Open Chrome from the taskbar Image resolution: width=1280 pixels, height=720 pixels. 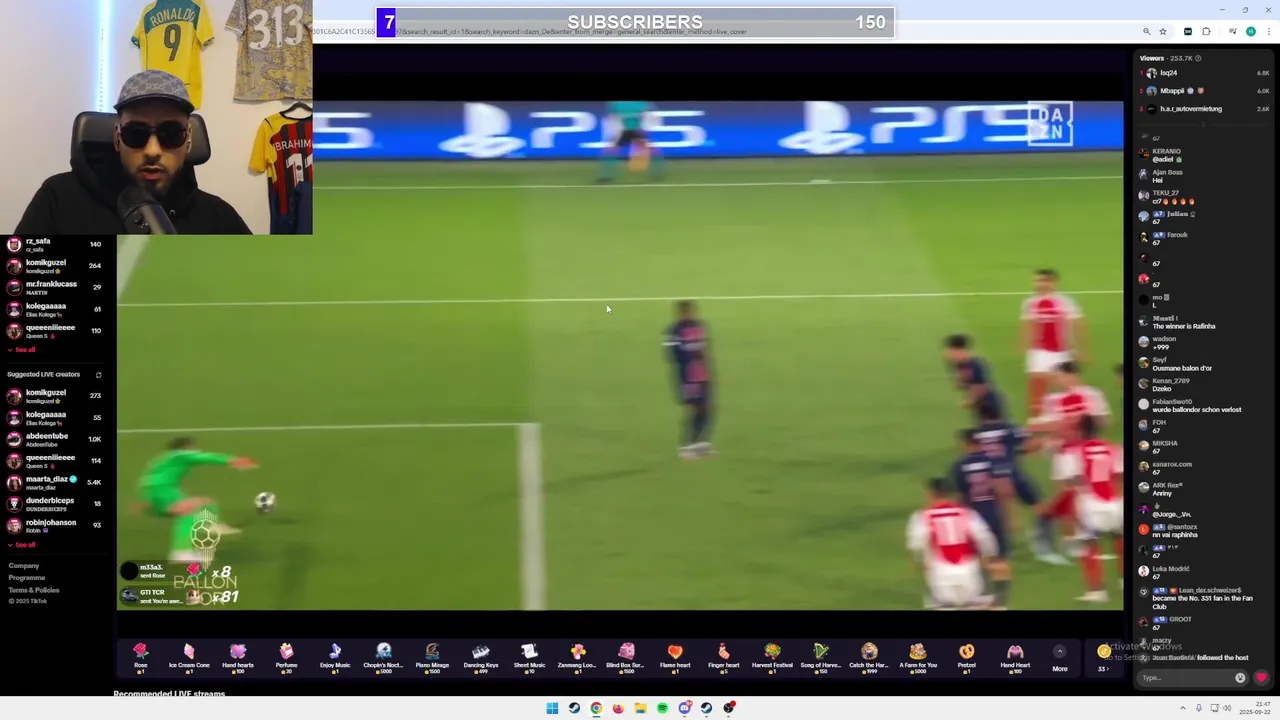point(596,708)
